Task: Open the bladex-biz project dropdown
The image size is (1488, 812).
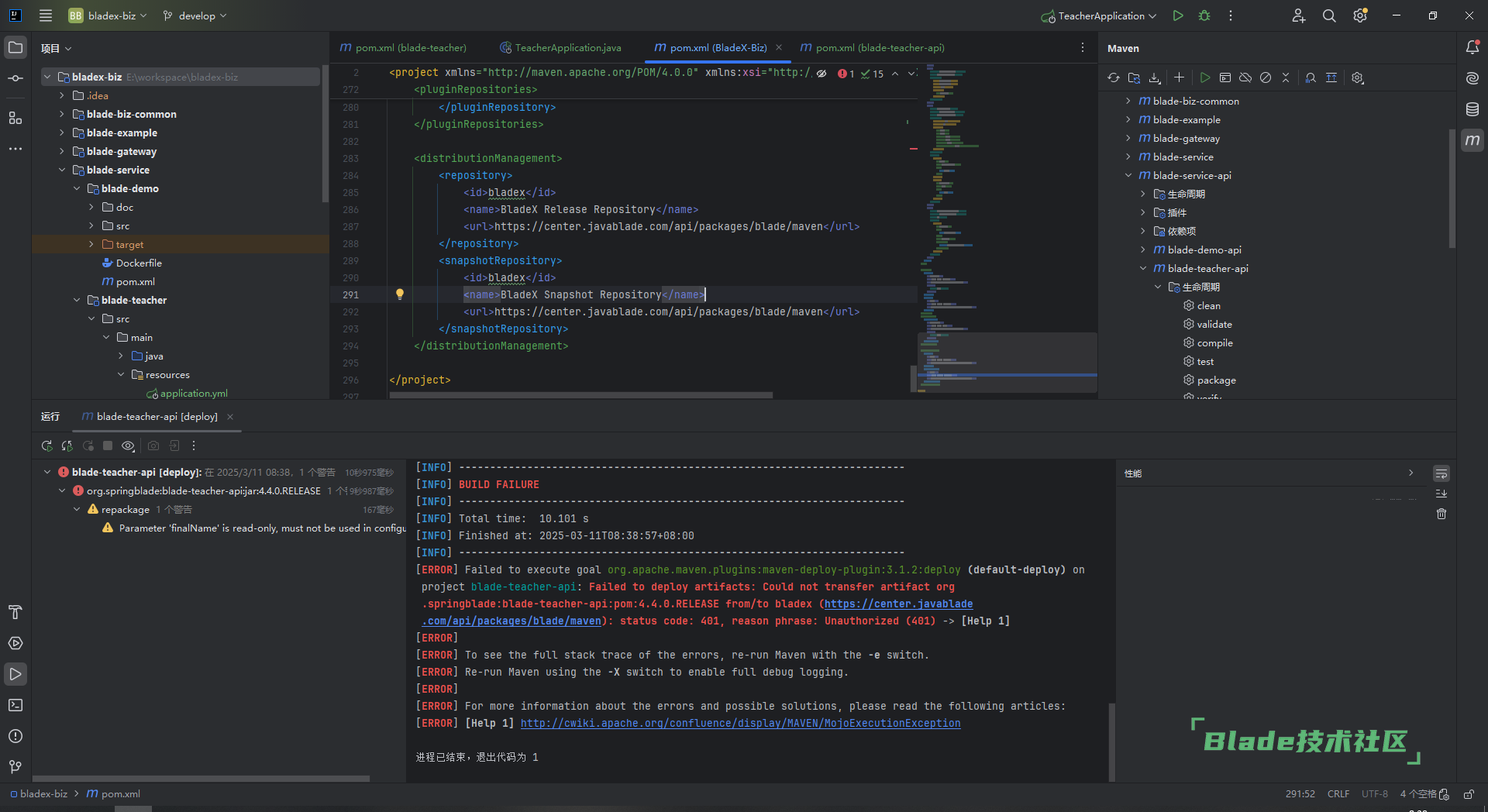Action: click(108, 15)
